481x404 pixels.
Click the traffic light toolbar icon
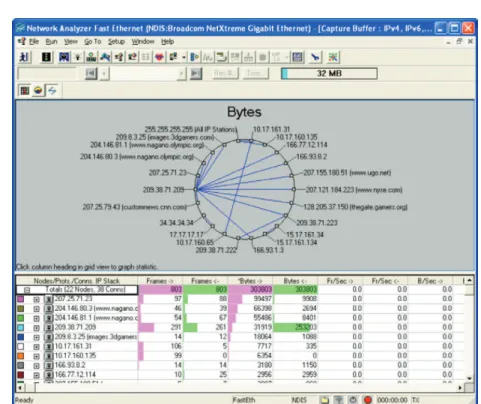click(46, 57)
